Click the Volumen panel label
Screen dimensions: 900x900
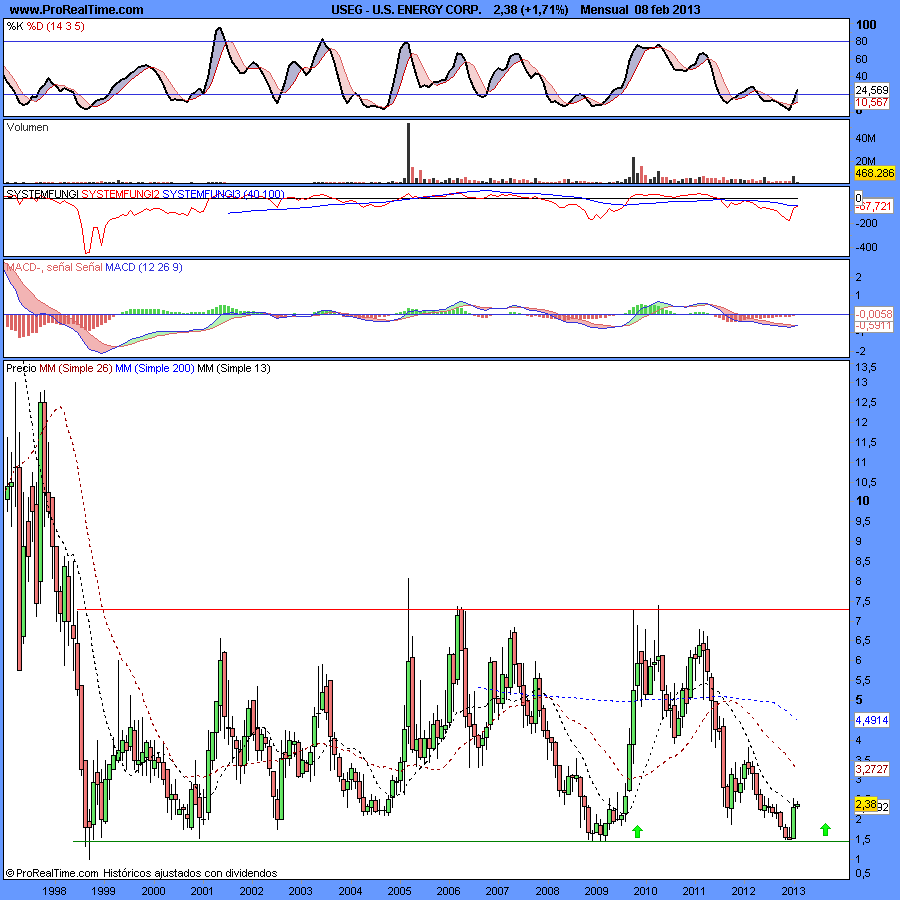(x=28, y=127)
